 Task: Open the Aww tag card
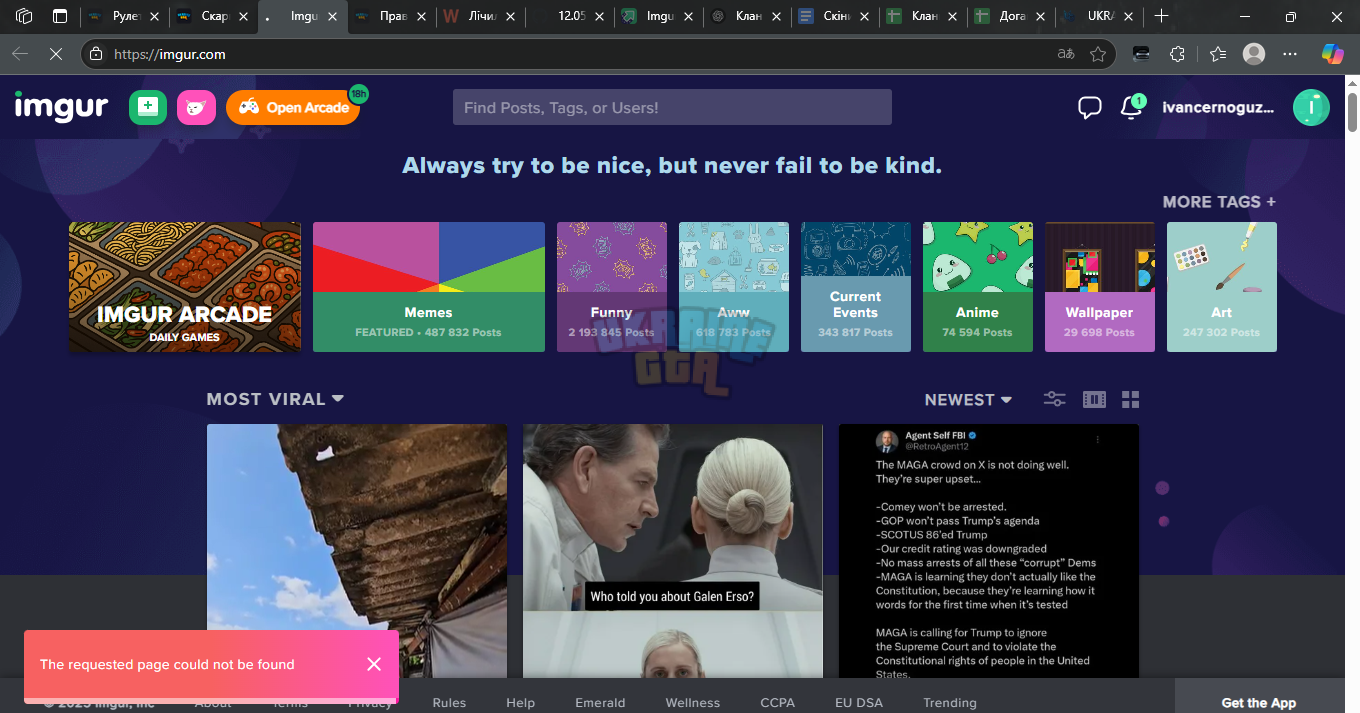pyautogui.click(x=734, y=287)
